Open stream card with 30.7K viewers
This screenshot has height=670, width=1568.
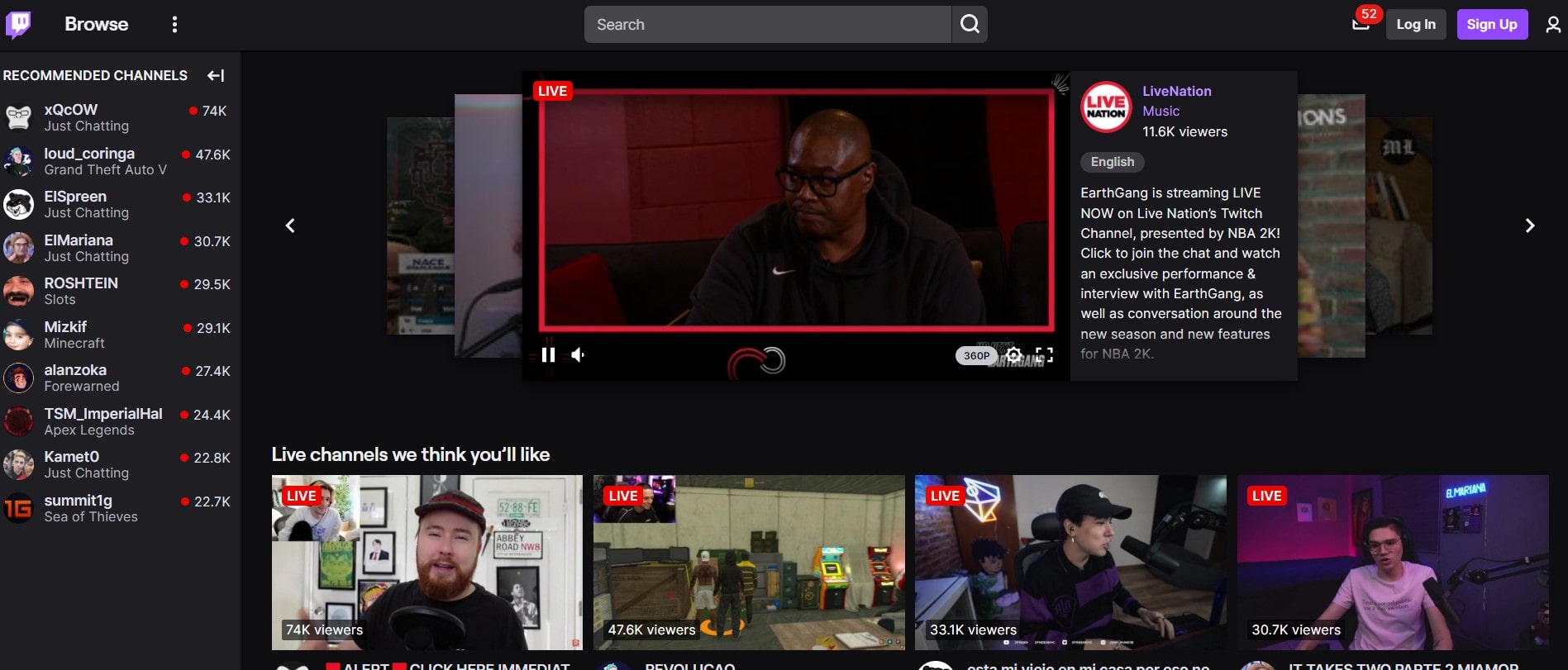click(1393, 562)
